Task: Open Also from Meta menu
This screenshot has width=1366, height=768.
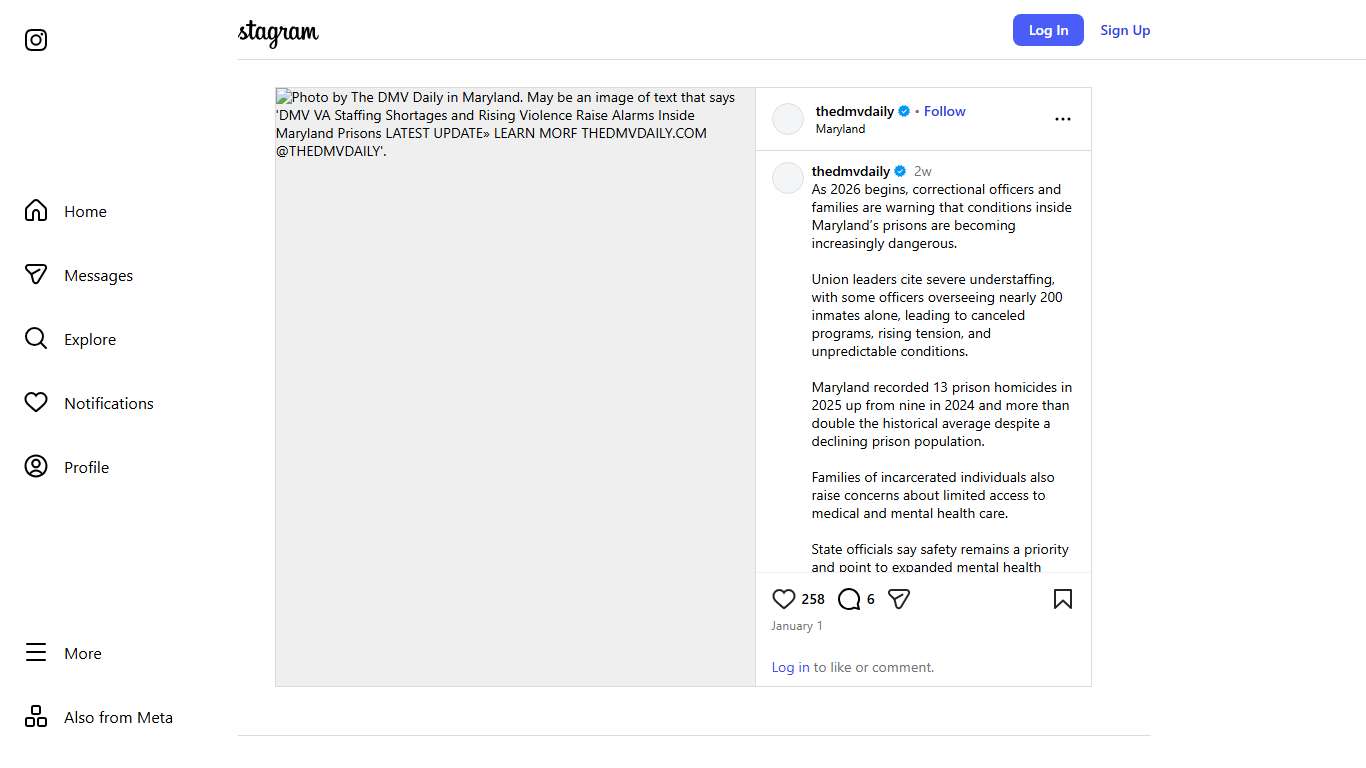Action: (x=36, y=717)
